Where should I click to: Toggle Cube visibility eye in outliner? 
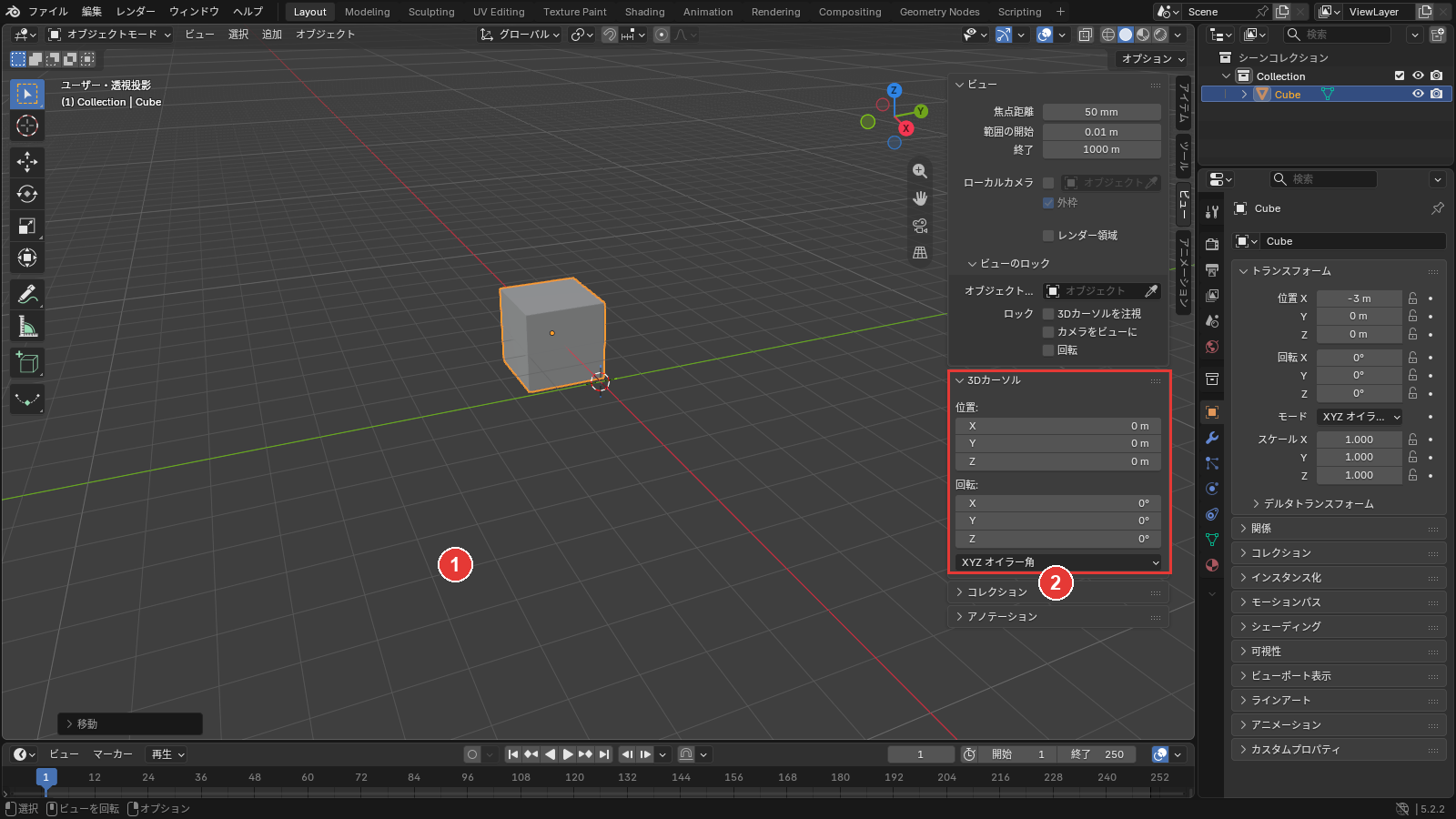point(1418,95)
